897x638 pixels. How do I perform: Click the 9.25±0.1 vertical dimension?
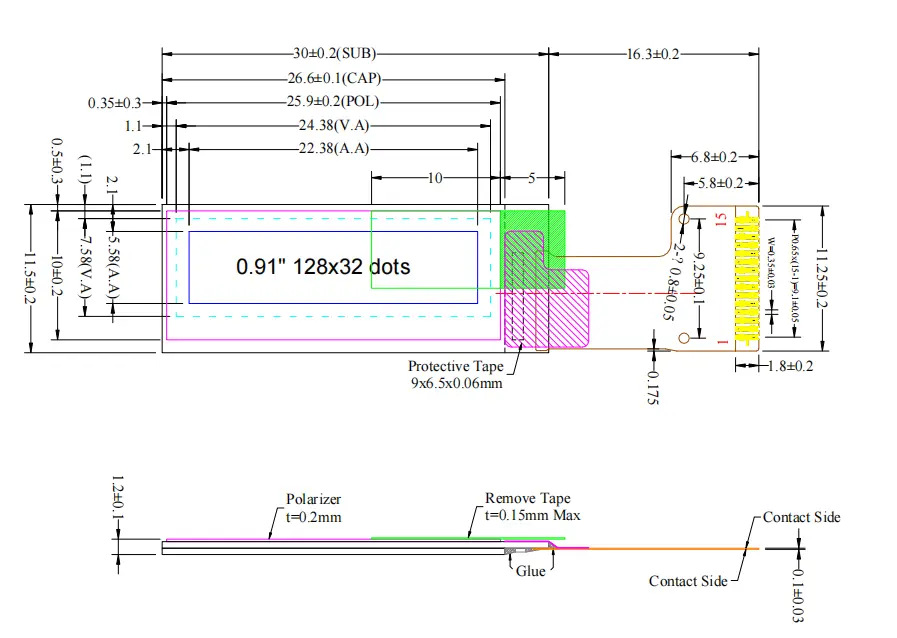click(699, 278)
